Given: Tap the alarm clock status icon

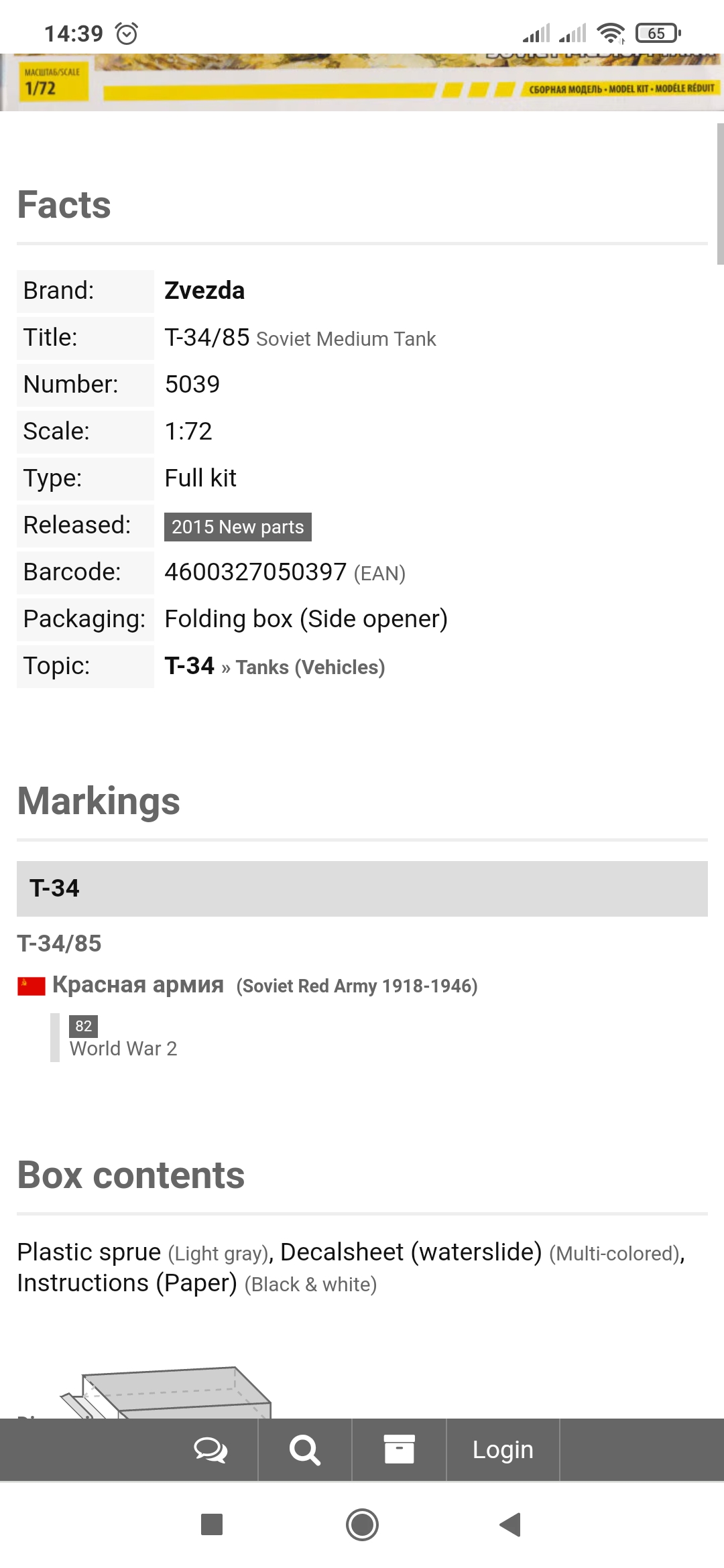Looking at the screenshot, I should pos(127,33).
